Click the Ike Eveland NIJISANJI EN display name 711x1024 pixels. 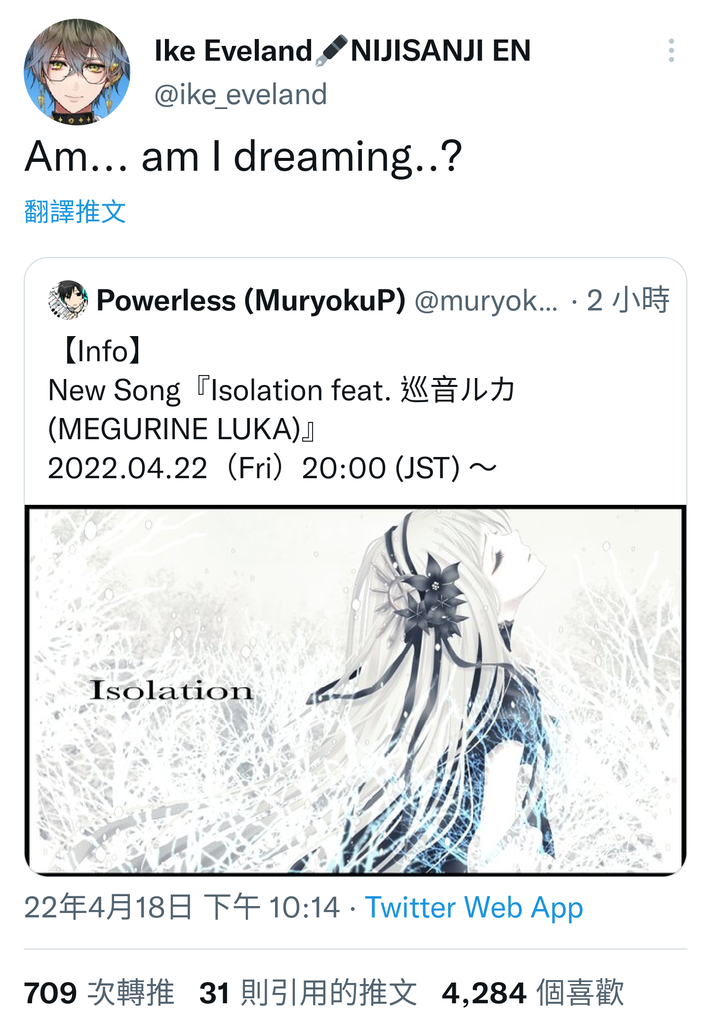tap(343, 51)
